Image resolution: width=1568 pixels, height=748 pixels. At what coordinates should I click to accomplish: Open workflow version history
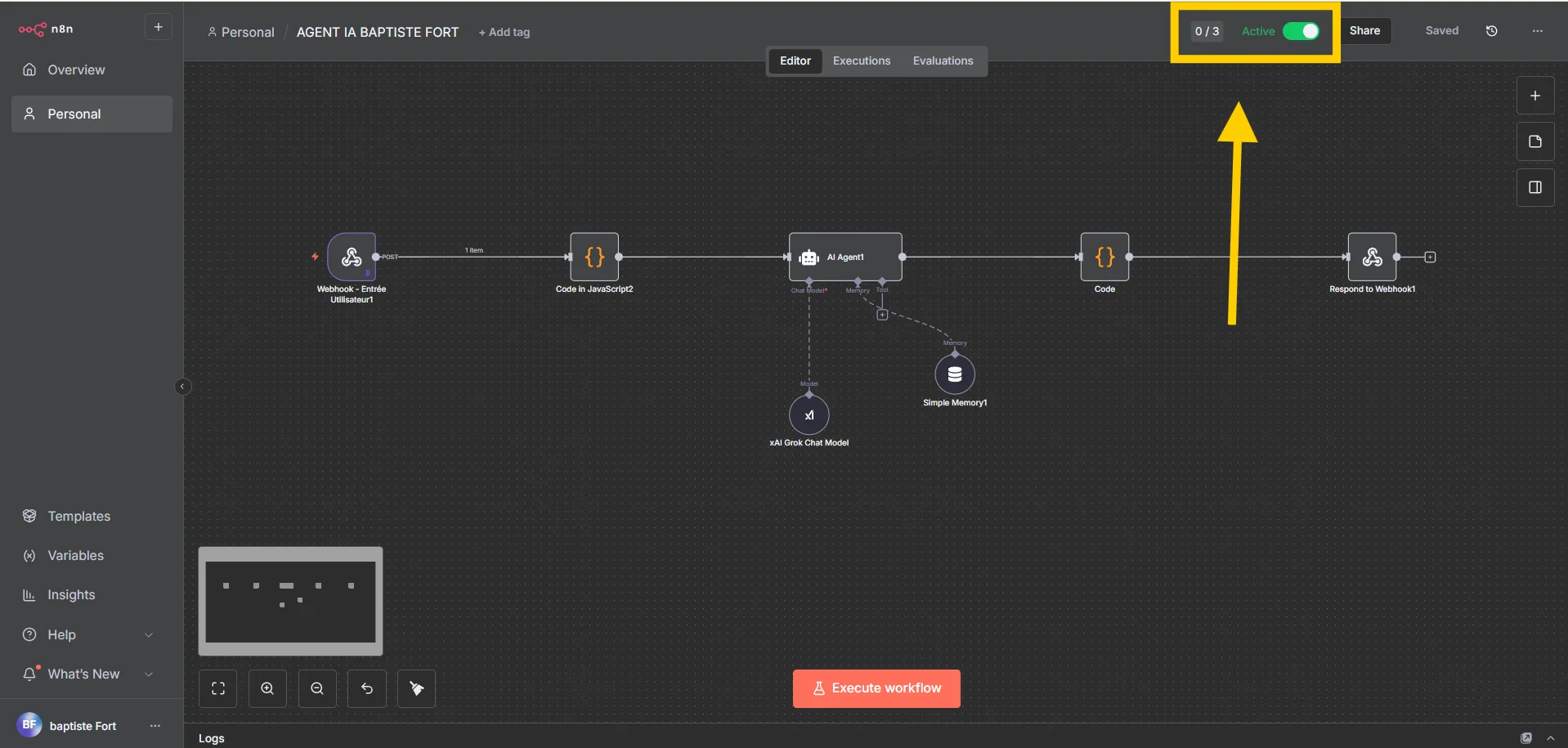coord(1491,31)
